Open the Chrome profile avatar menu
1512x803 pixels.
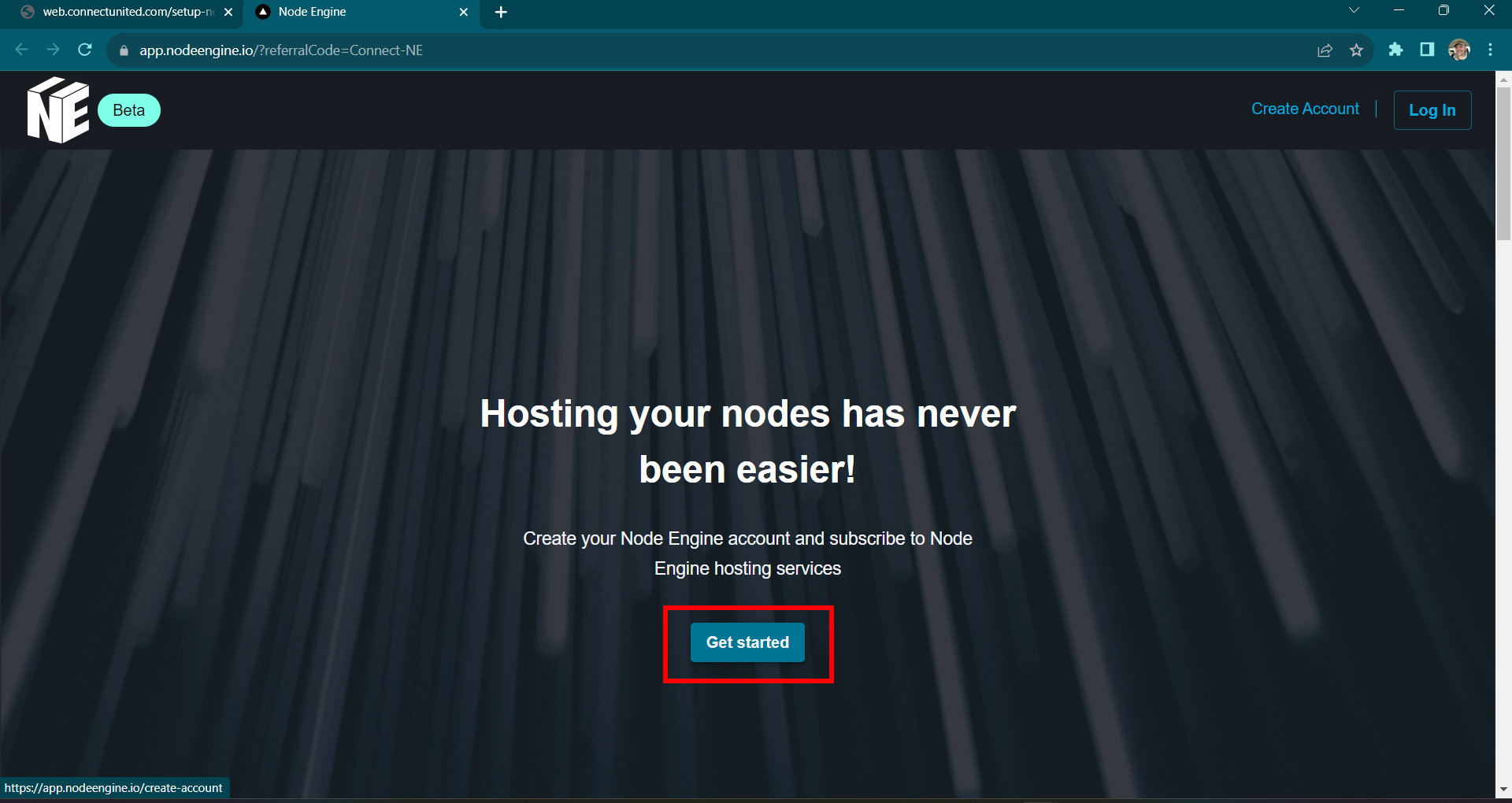click(x=1459, y=50)
